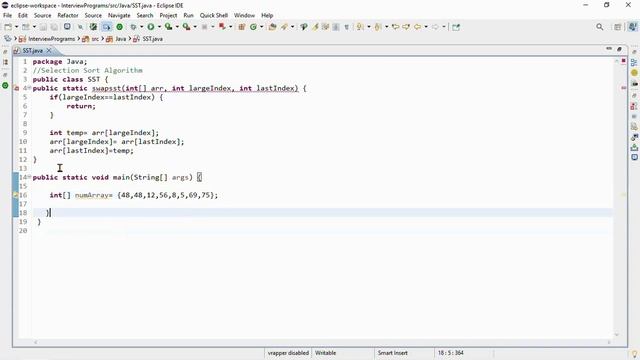640x360 pixels.
Task: Click the Pin Editor icon
Action: click(x=456, y=27)
